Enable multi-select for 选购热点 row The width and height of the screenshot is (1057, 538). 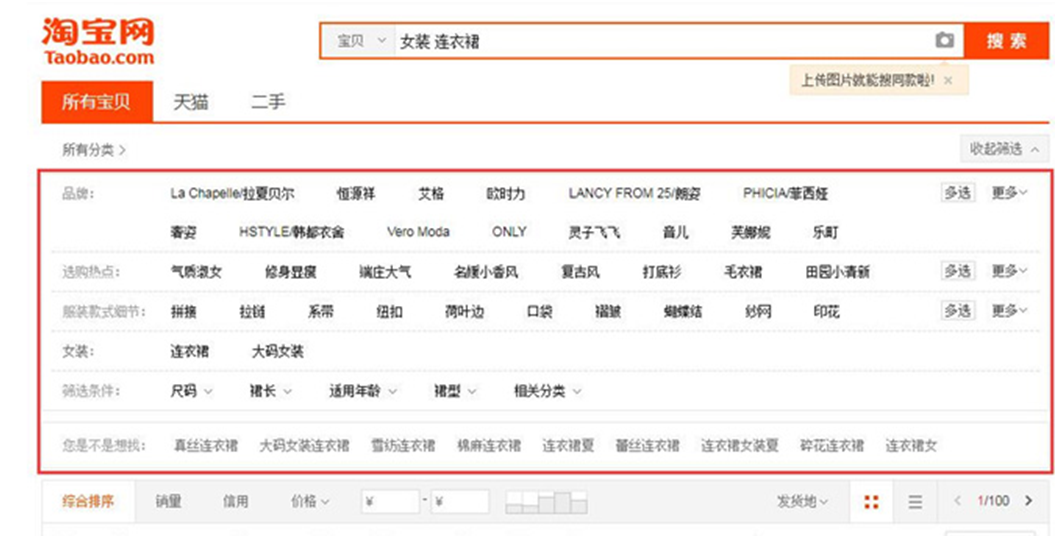[x=957, y=271]
